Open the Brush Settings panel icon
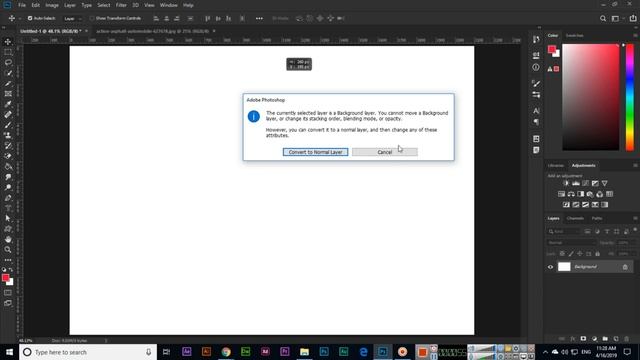640x360 pixels. 536,84
